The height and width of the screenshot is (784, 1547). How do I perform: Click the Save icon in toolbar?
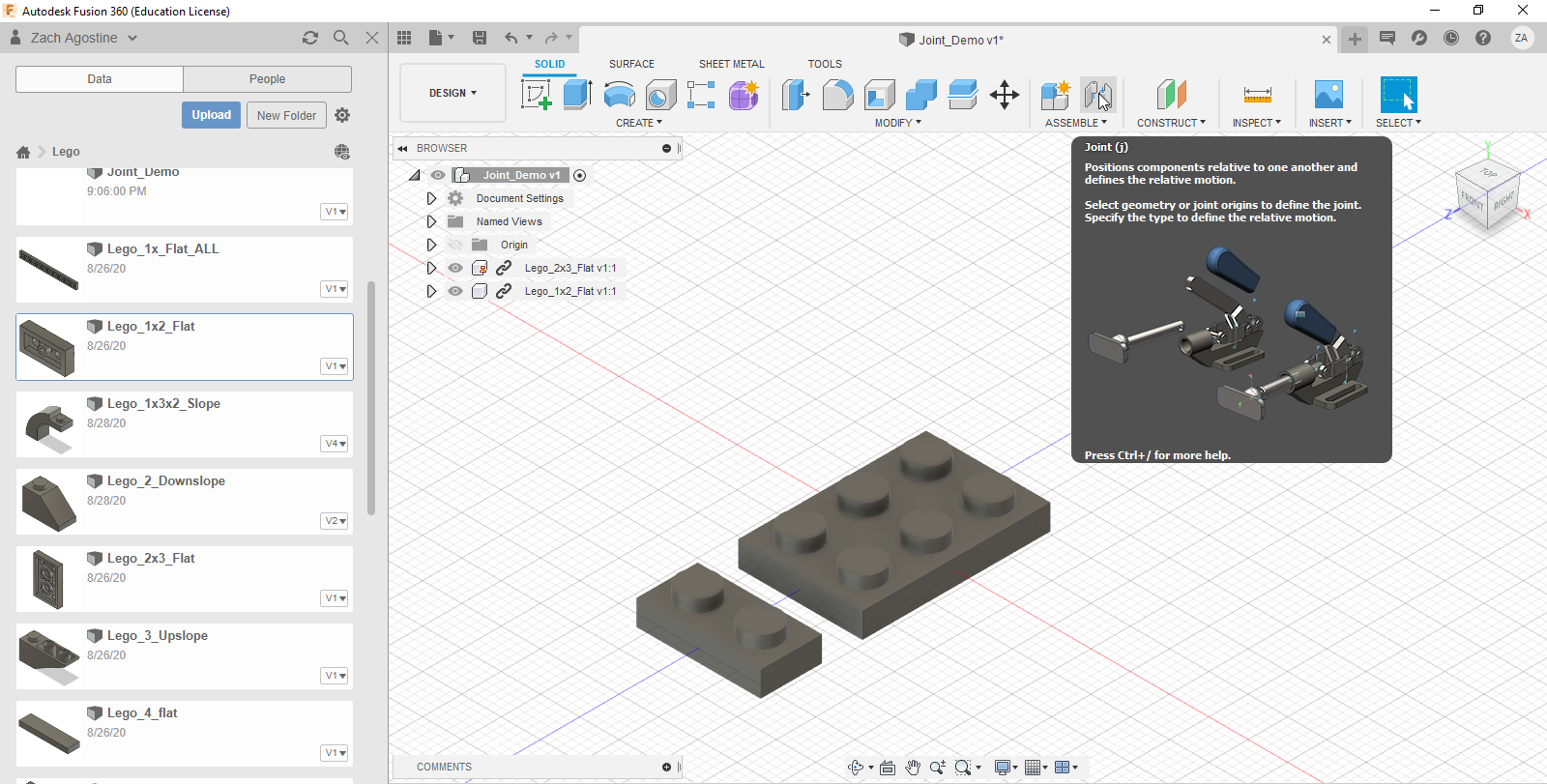[480, 38]
